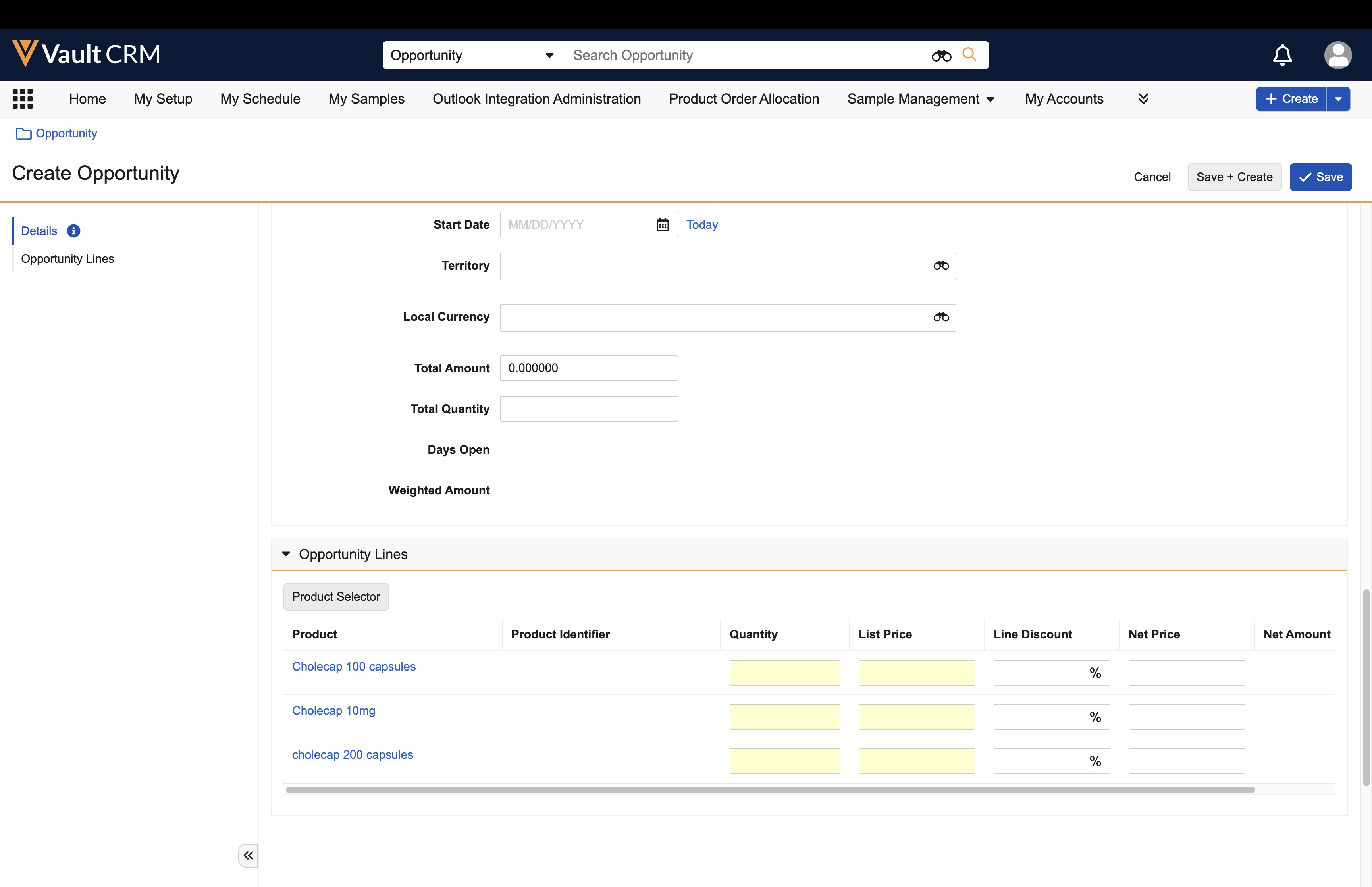The height and width of the screenshot is (887, 1372).
Task: Show more navigation tabs chevron
Action: coord(1143,99)
